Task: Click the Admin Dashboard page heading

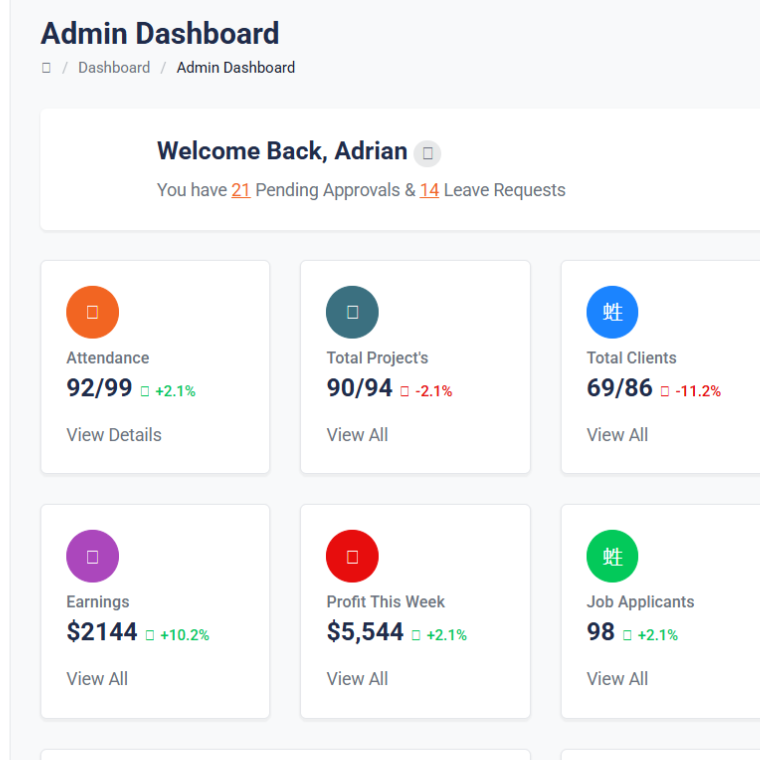Action: click(160, 33)
